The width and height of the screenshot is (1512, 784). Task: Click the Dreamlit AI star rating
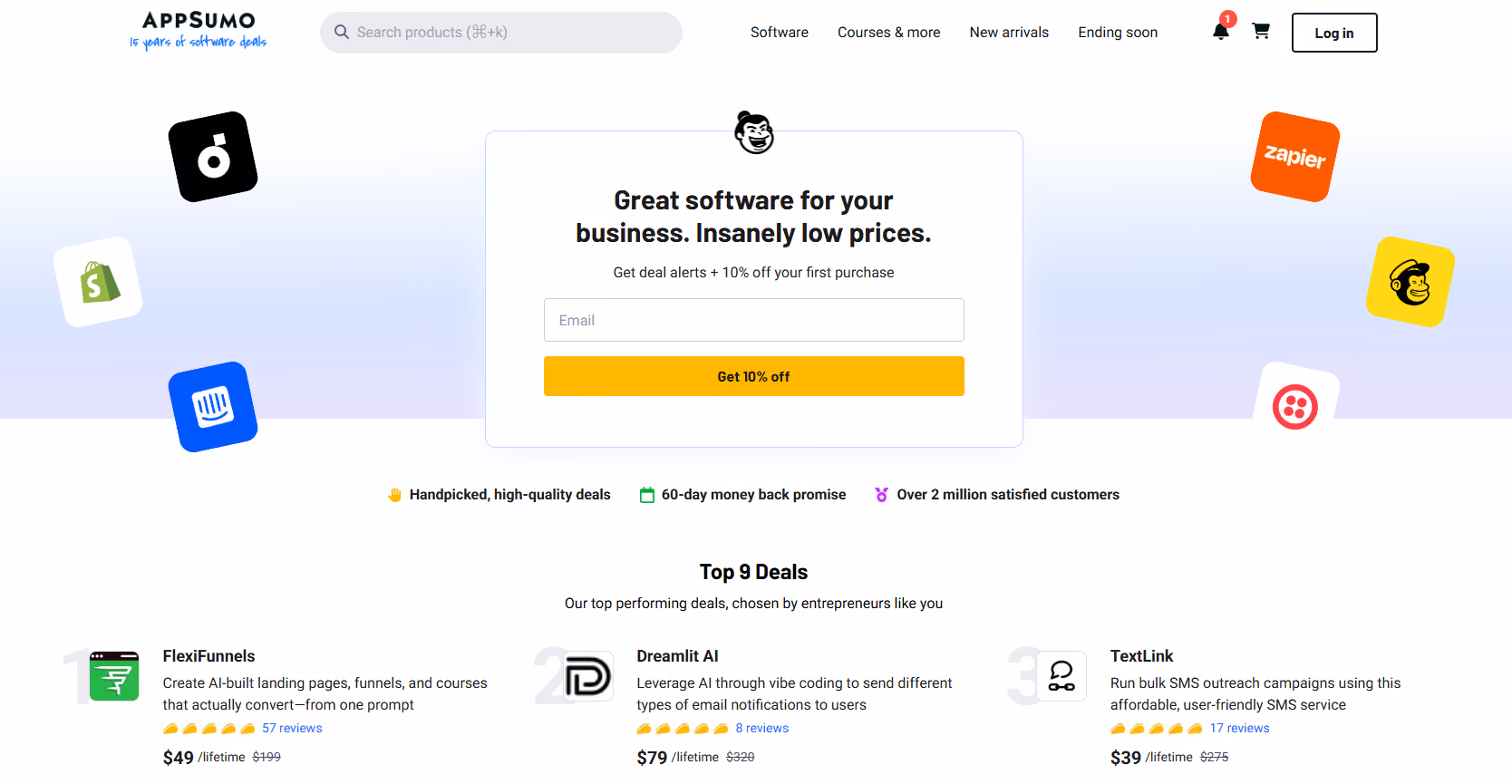coord(683,729)
